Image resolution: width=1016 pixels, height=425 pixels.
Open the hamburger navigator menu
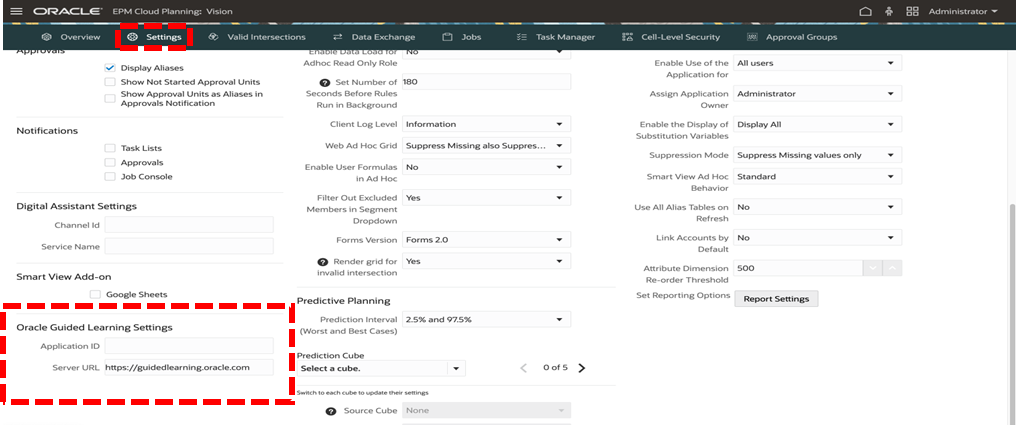tap(15, 11)
